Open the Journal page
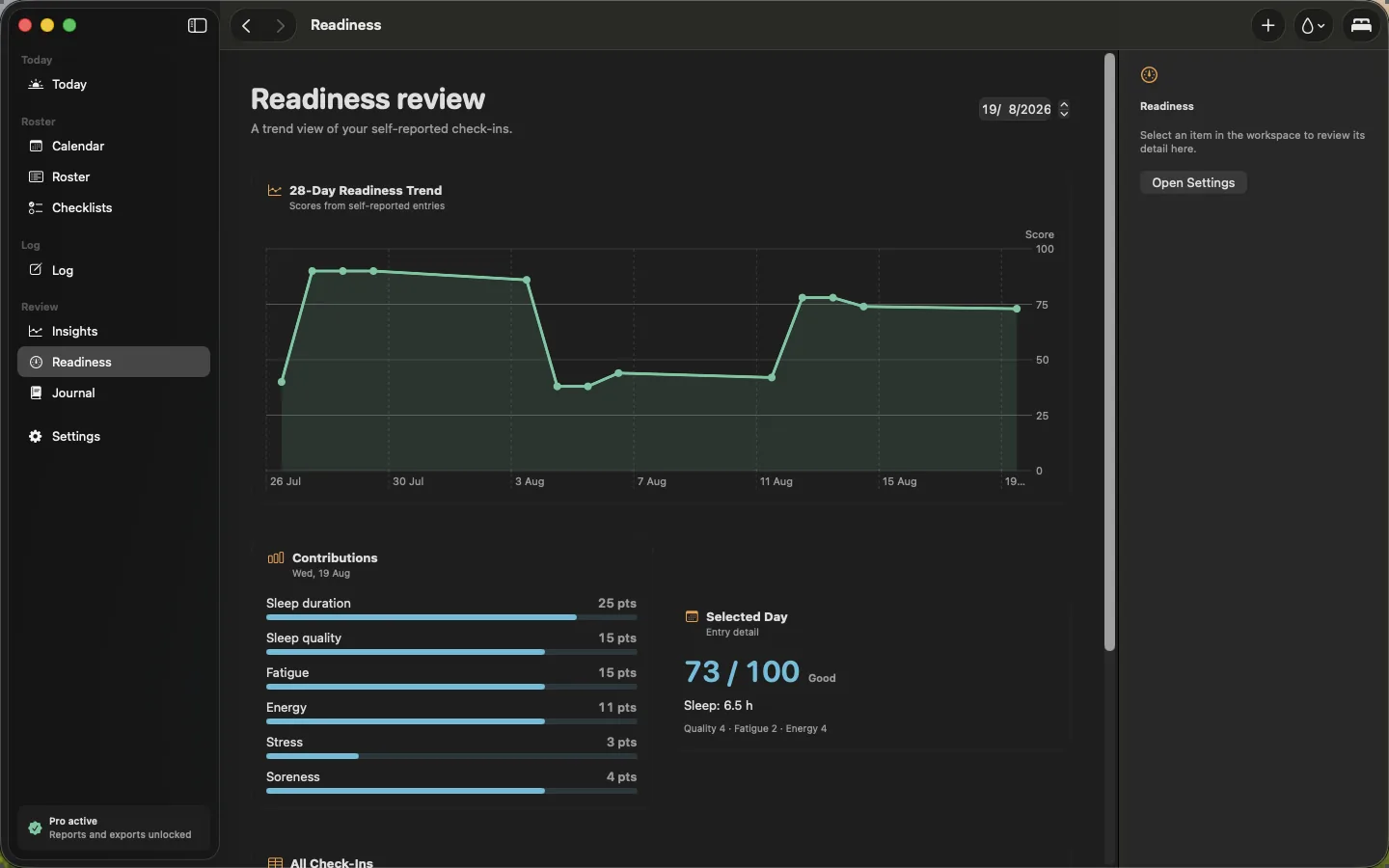The height and width of the screenshot is (868, 1389). pyautogui.click(x=114, y=393)
